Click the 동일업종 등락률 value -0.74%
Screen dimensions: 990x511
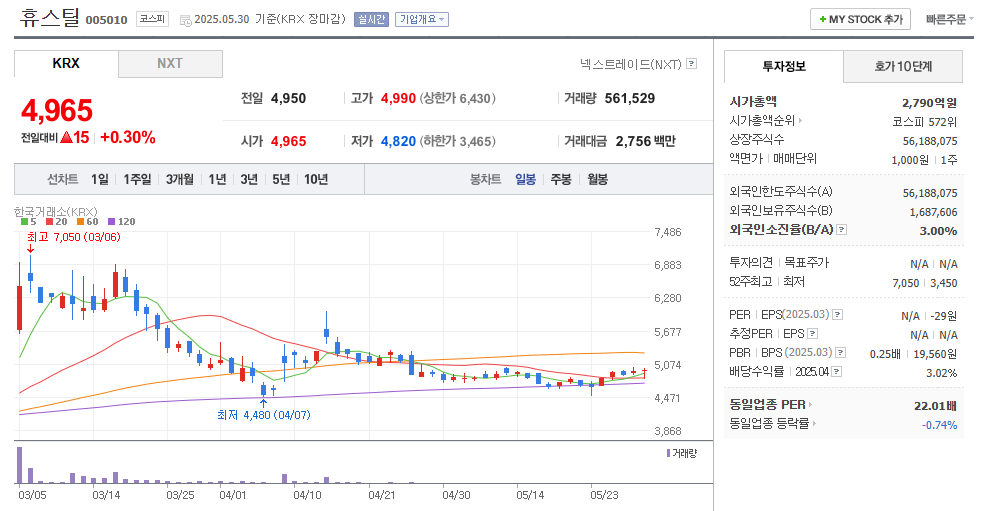click(x=939, y=425)
